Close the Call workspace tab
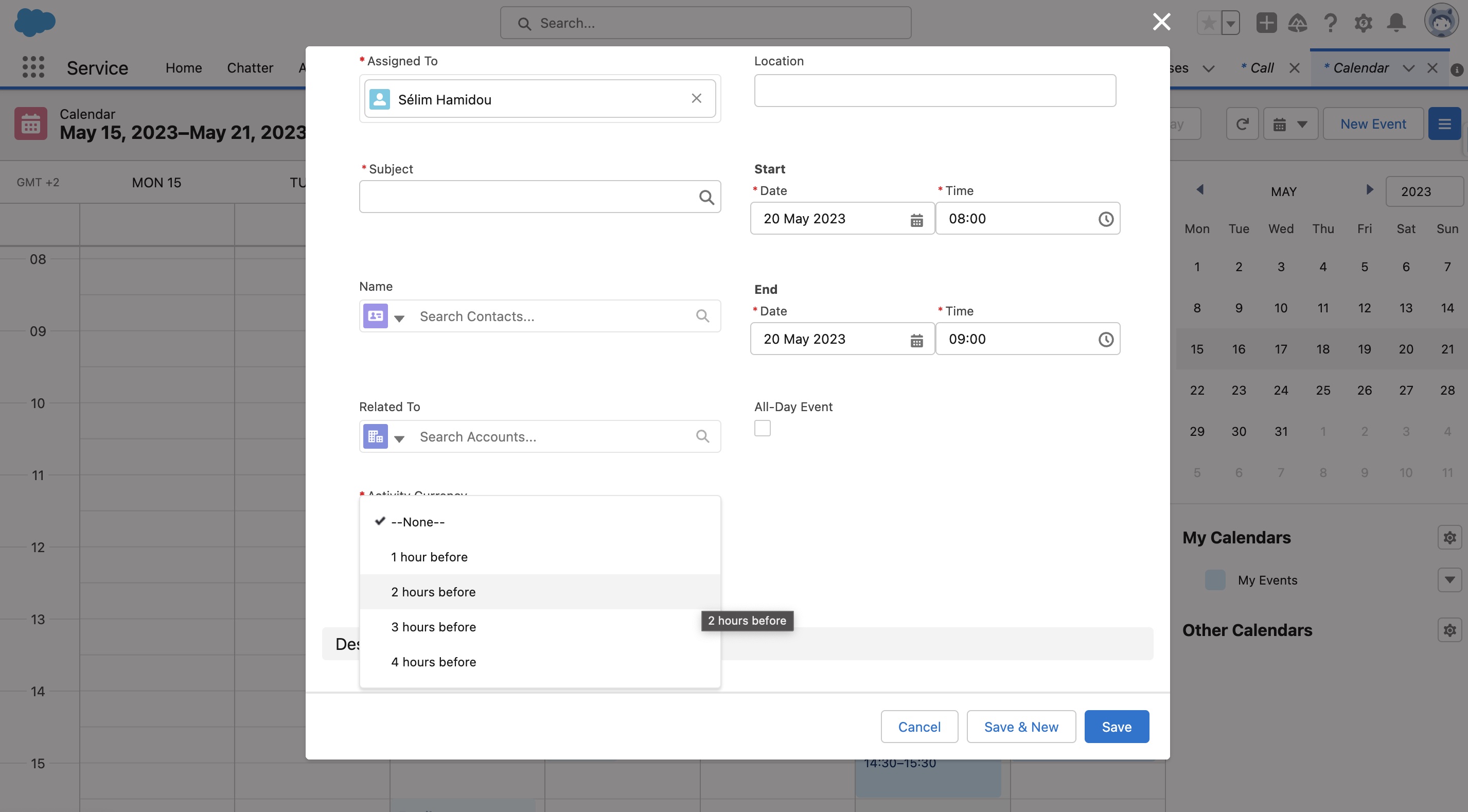Viewport: 1468px width, 812px height. click(1294, 68)
